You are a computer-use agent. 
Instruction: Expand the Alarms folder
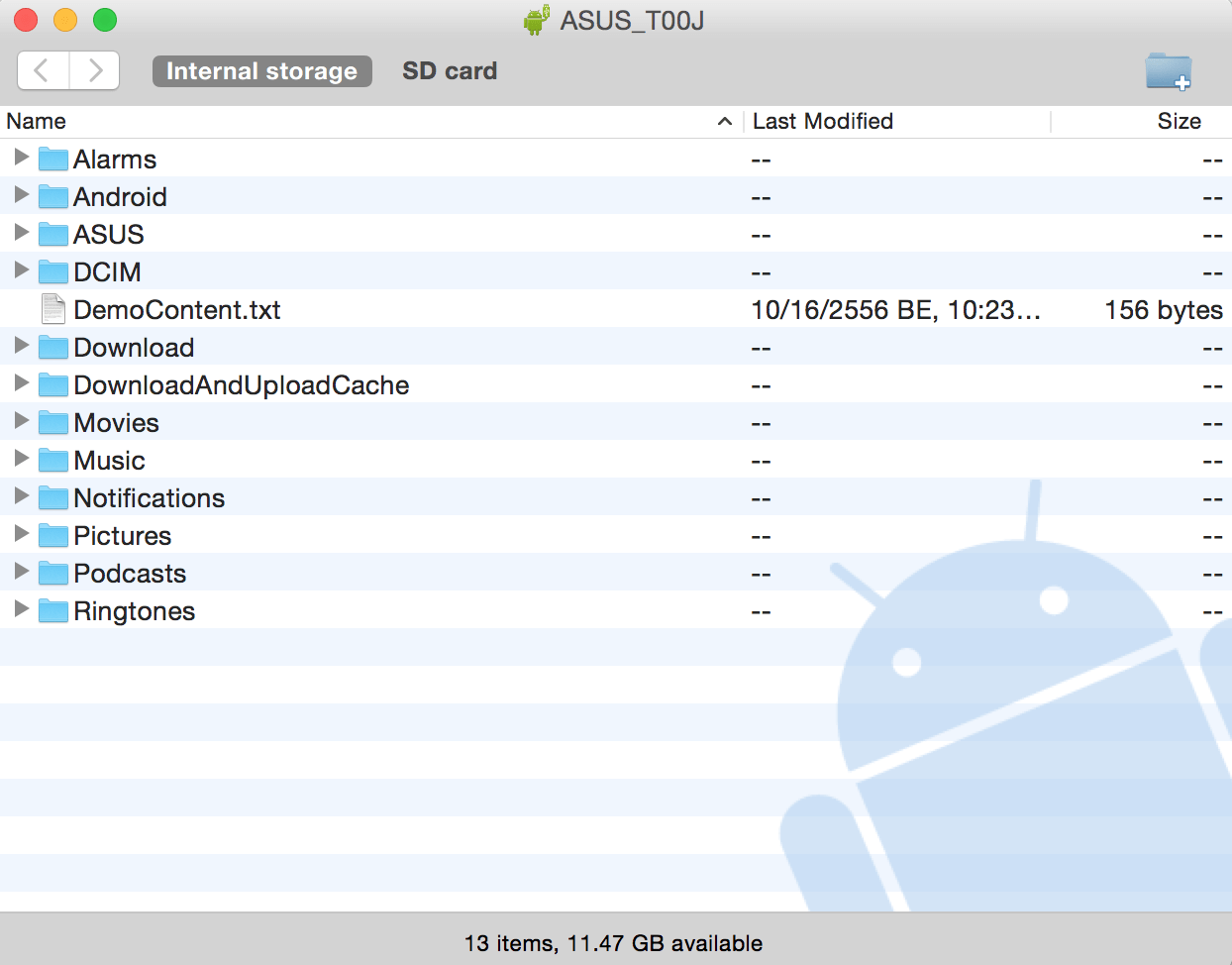(21, 158)
